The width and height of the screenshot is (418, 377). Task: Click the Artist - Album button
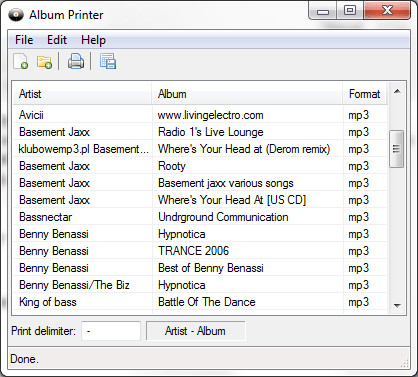tap(195, 331)
